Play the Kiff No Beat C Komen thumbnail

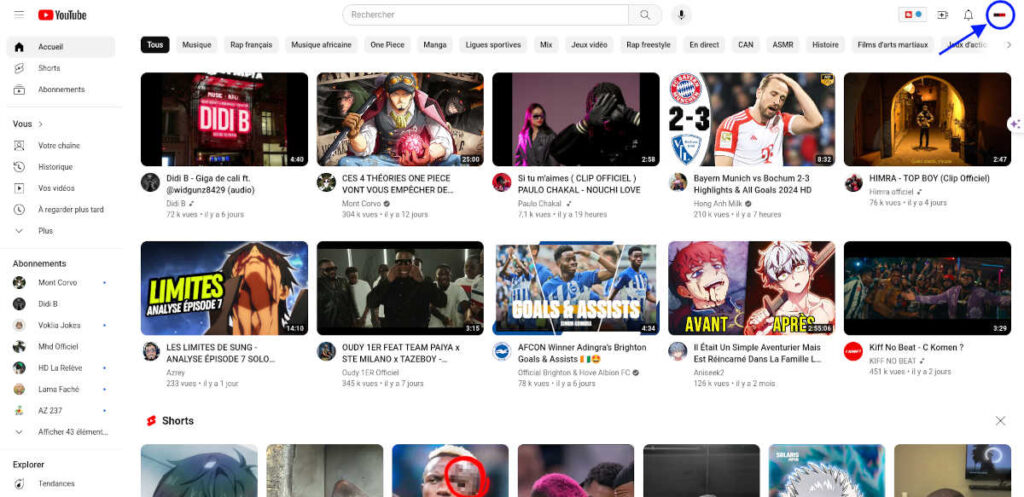point(927,288)
